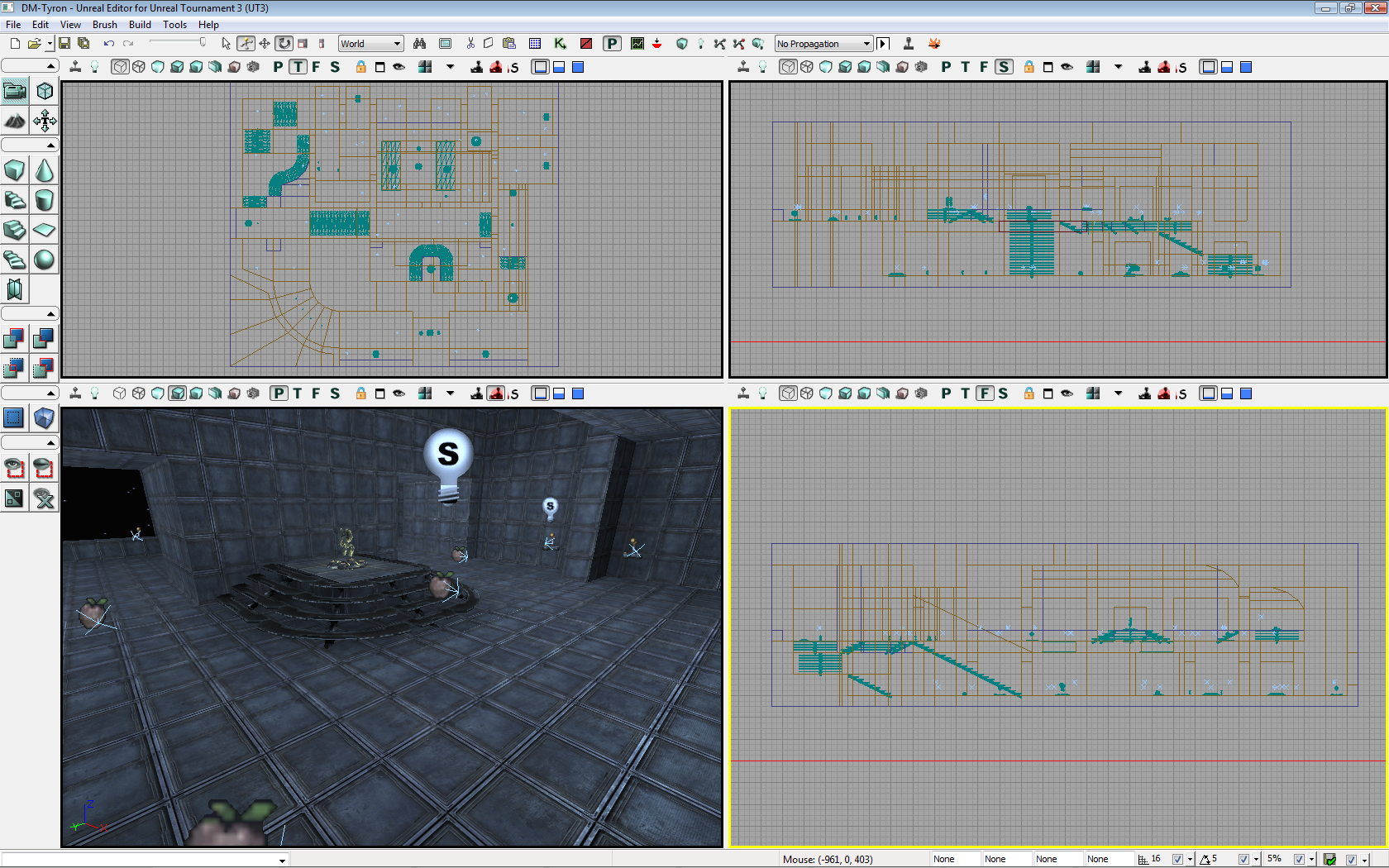
Task: Click the CSG Subtract tool
Action: tap(45, 338)
